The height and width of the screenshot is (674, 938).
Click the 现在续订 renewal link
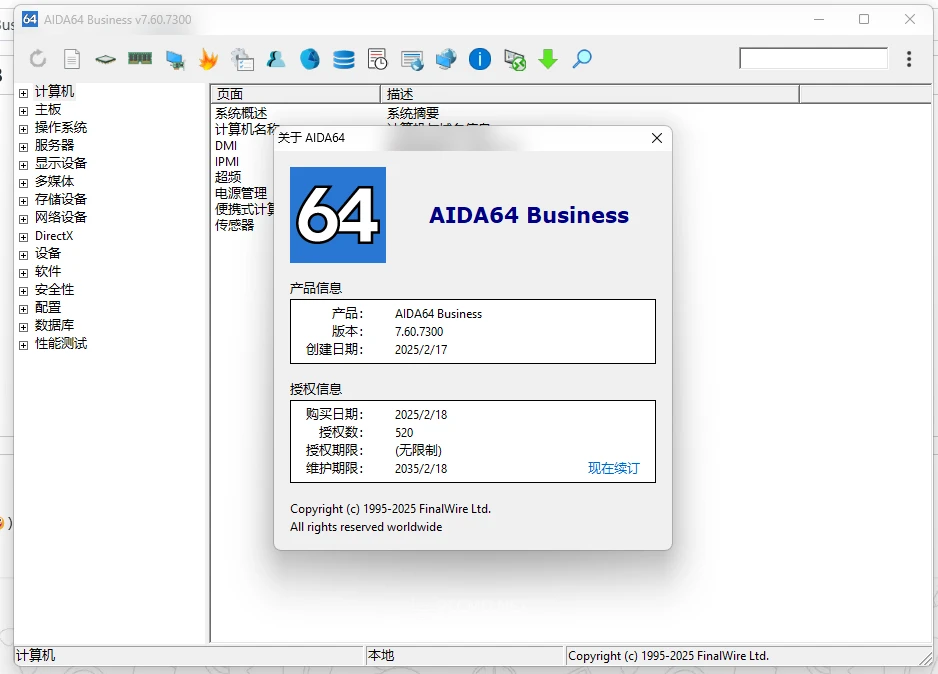tap(614, 468)
